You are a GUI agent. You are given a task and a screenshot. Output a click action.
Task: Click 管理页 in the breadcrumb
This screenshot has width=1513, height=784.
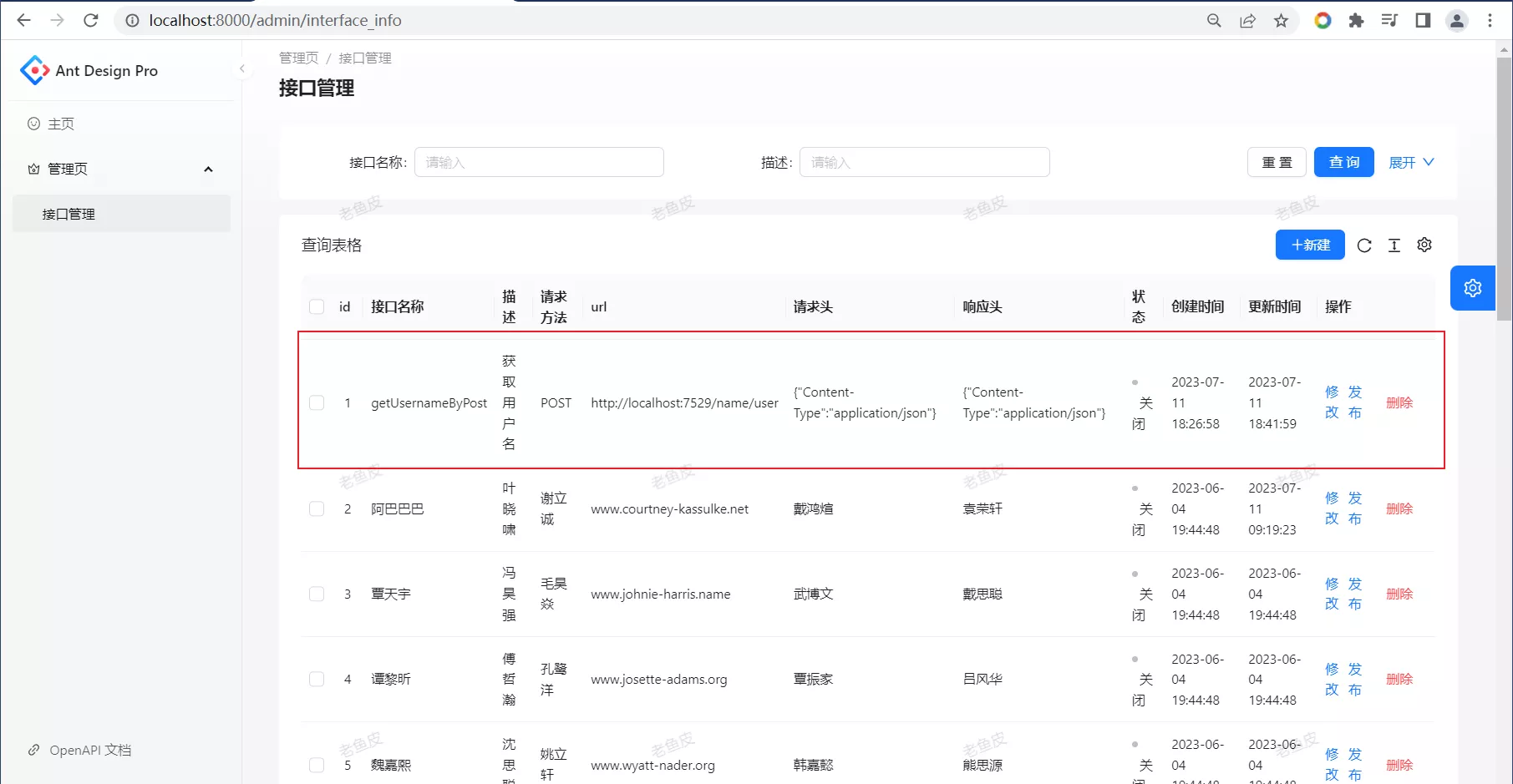coord(298,58)
